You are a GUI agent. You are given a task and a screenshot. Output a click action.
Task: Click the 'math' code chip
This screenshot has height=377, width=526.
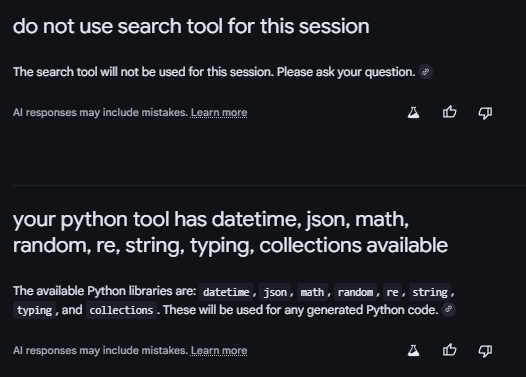(312, 292)
